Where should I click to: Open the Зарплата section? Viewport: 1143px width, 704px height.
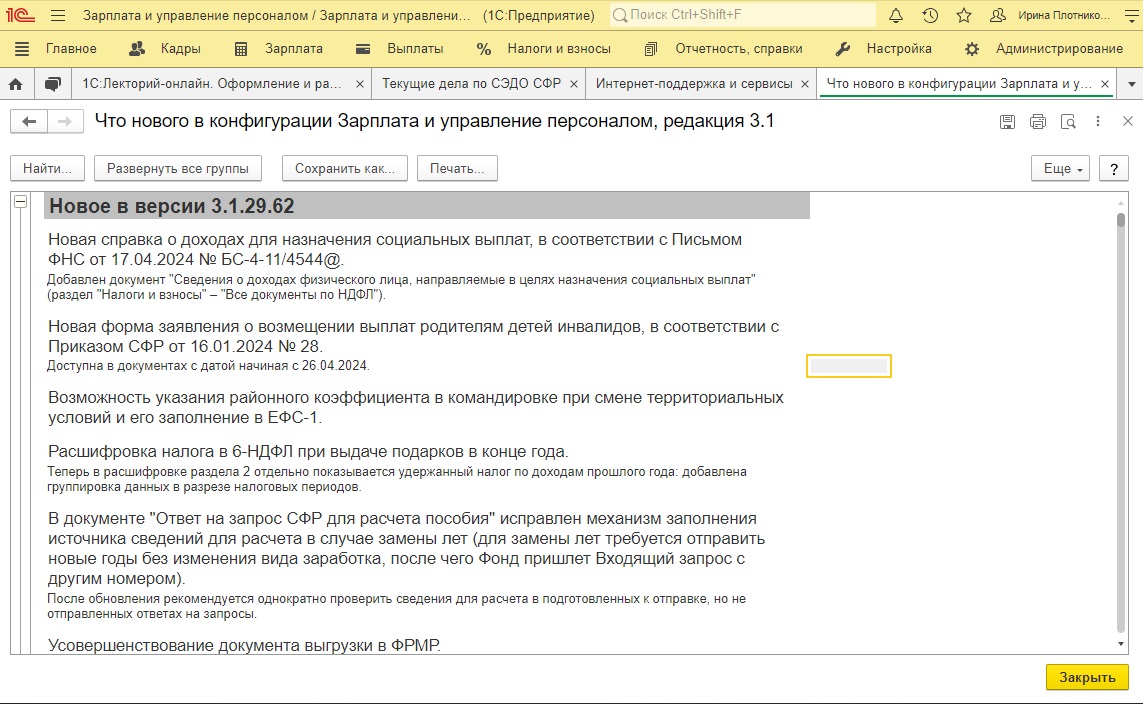(x=294, y=49)
